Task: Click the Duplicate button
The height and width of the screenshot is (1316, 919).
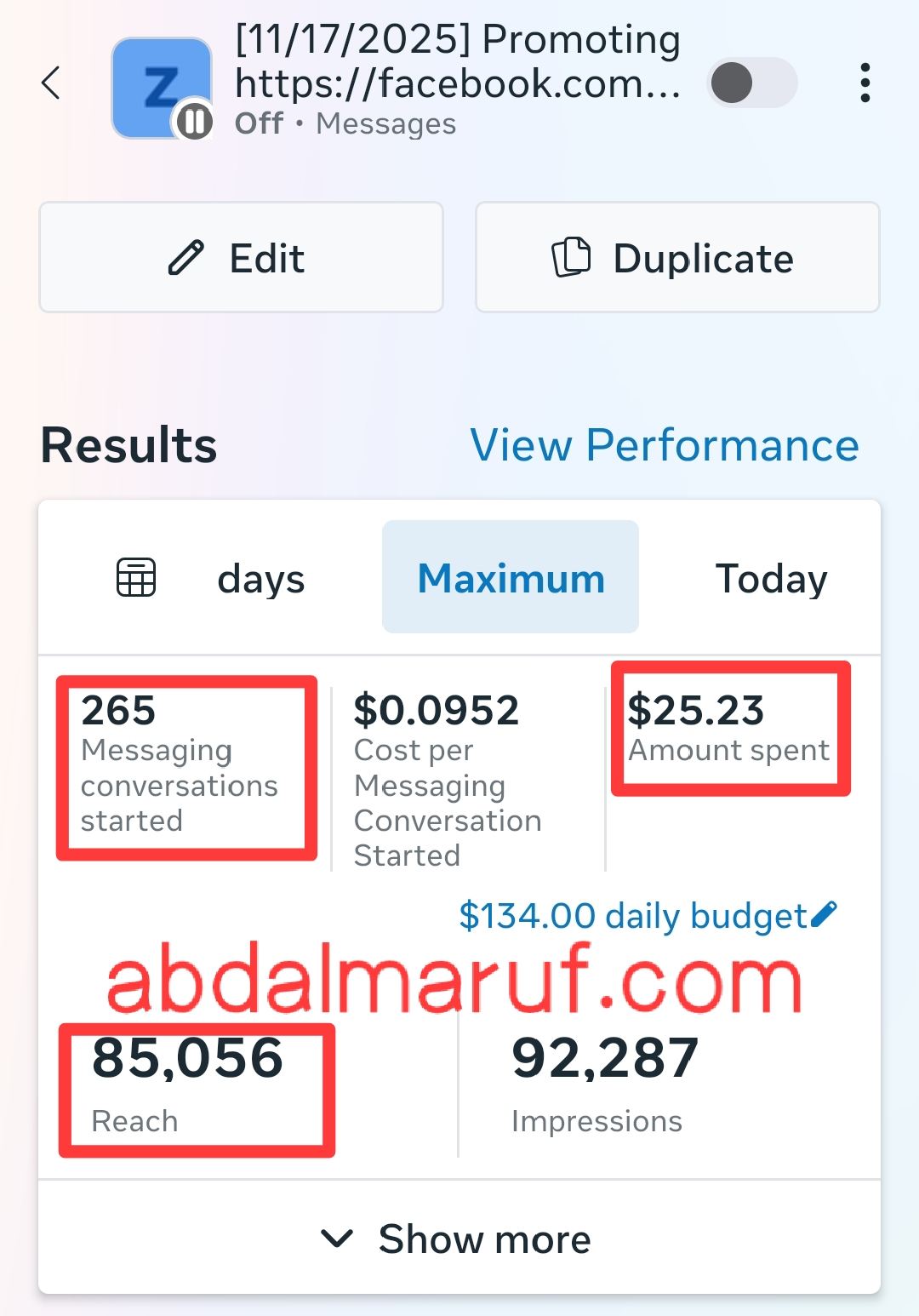Action: point(677,258)
